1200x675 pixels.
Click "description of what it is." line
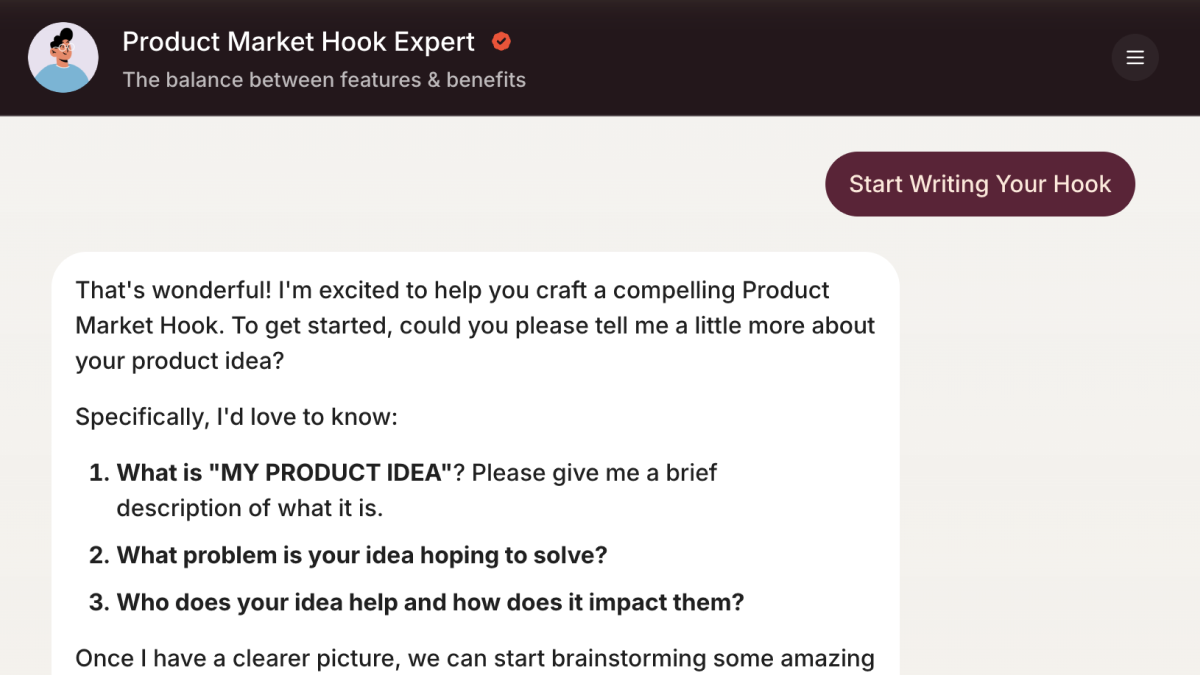point(249,508)
